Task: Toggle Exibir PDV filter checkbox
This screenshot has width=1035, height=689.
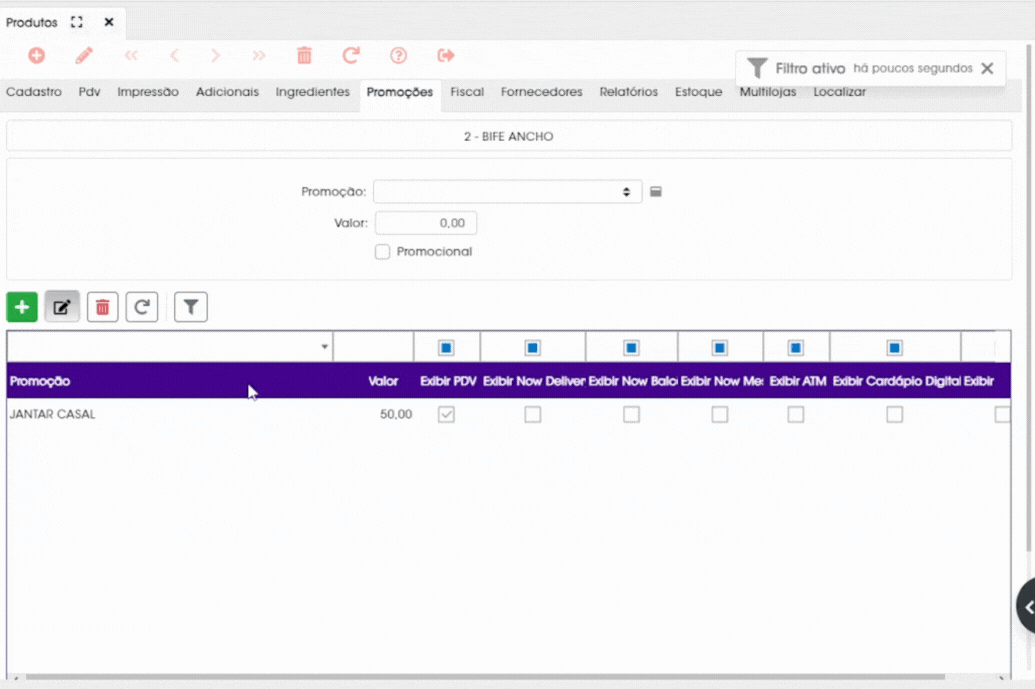Action: click(x=446, y=348)
